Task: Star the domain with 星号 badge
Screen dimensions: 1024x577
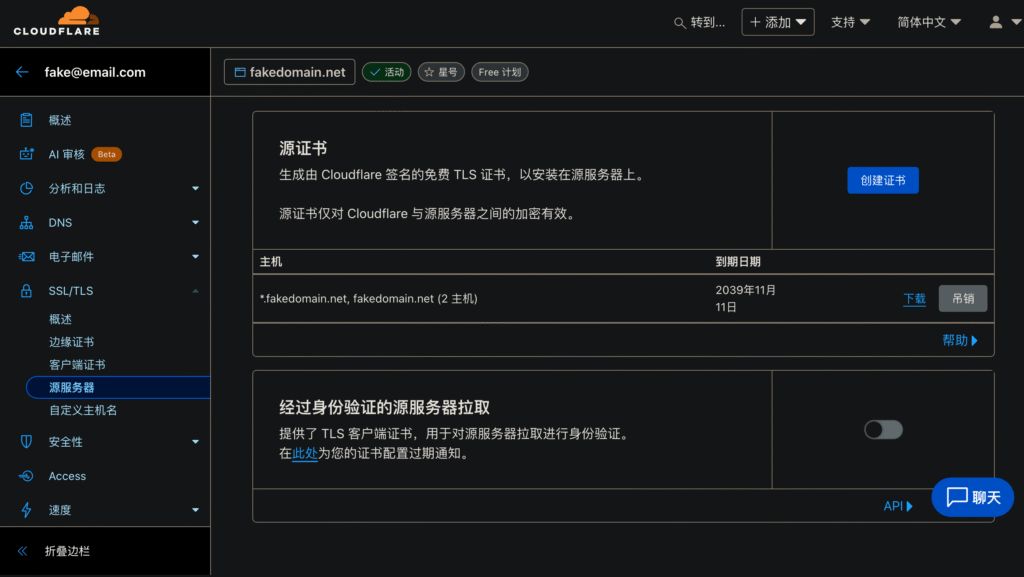Action: 441,72
